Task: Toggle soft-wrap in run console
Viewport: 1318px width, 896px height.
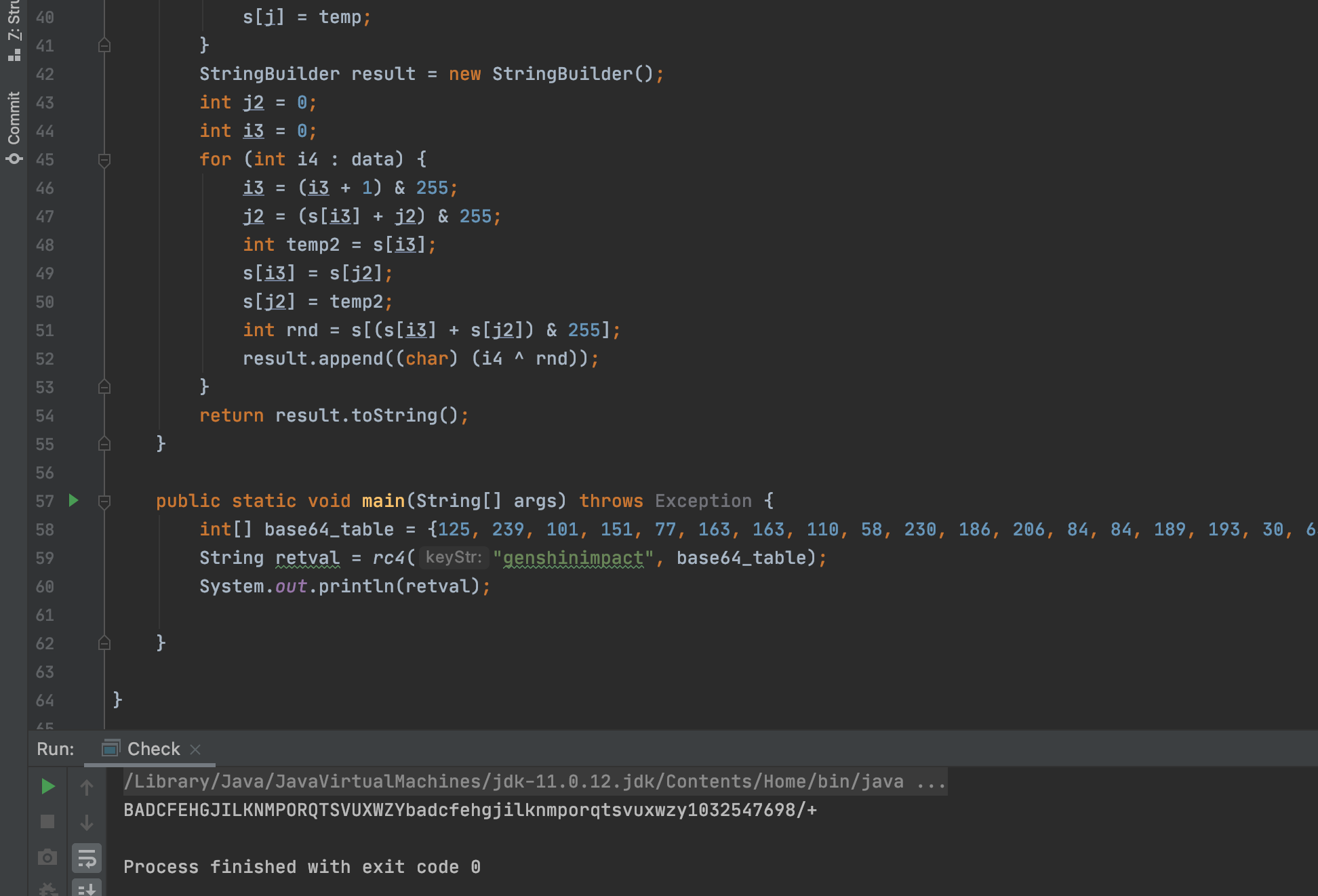Action: click(x=87, y=858)
